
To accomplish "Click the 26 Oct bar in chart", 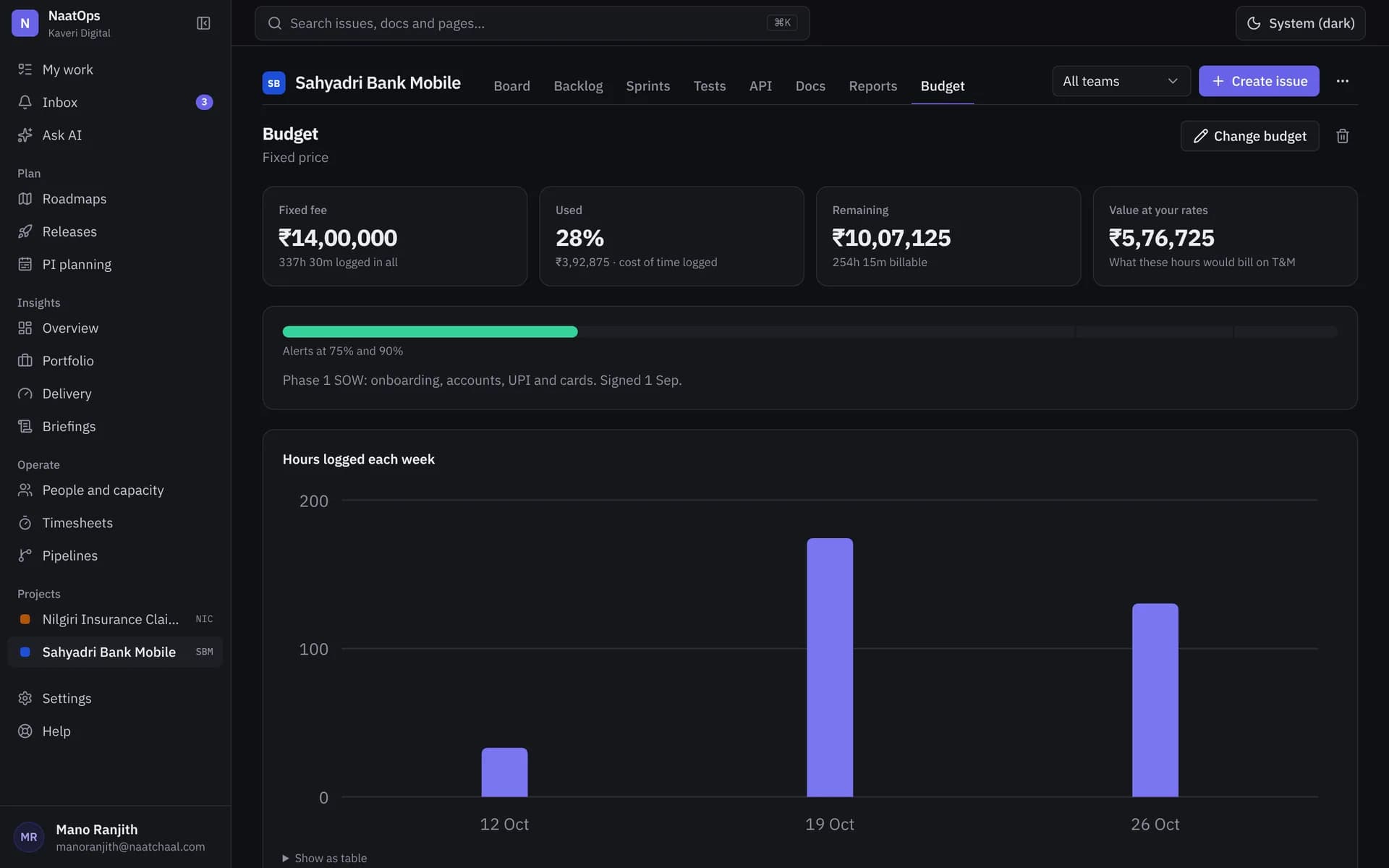I will [1155, 700].
